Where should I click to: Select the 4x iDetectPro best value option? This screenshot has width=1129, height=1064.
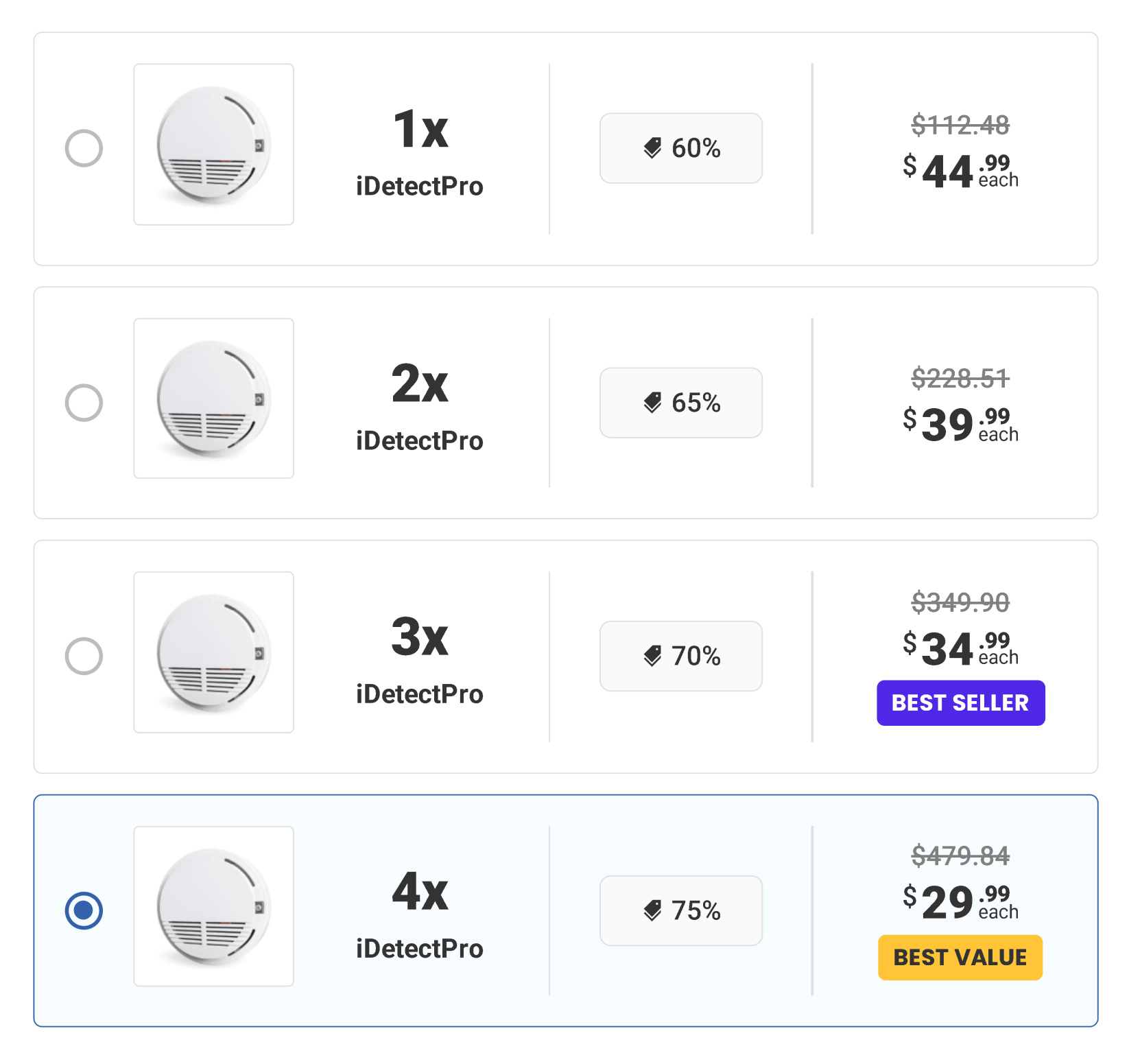coord(84,910)
